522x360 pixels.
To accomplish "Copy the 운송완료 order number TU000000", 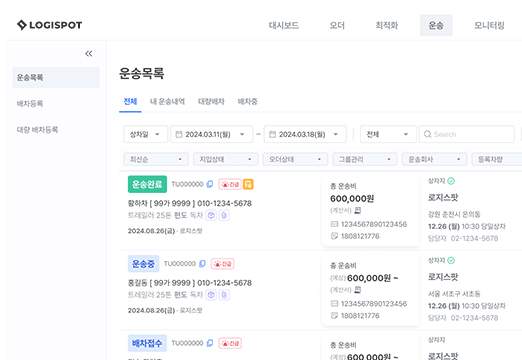I will [x=210, y=184].
